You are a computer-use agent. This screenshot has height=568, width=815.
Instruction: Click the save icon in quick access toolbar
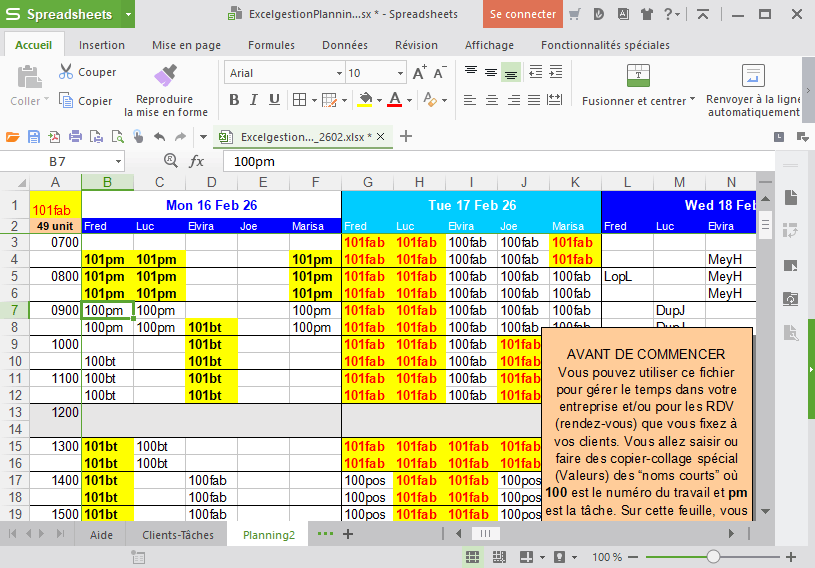34,137
